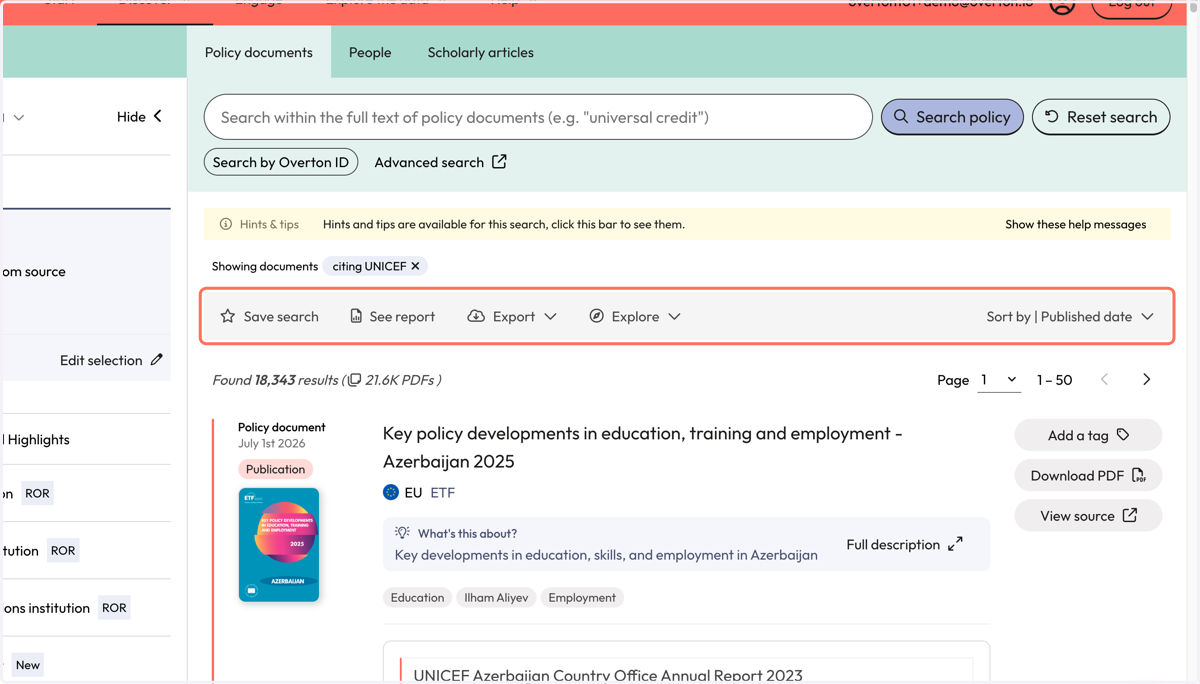
Task: Open See report
Action: coord(392,316)
